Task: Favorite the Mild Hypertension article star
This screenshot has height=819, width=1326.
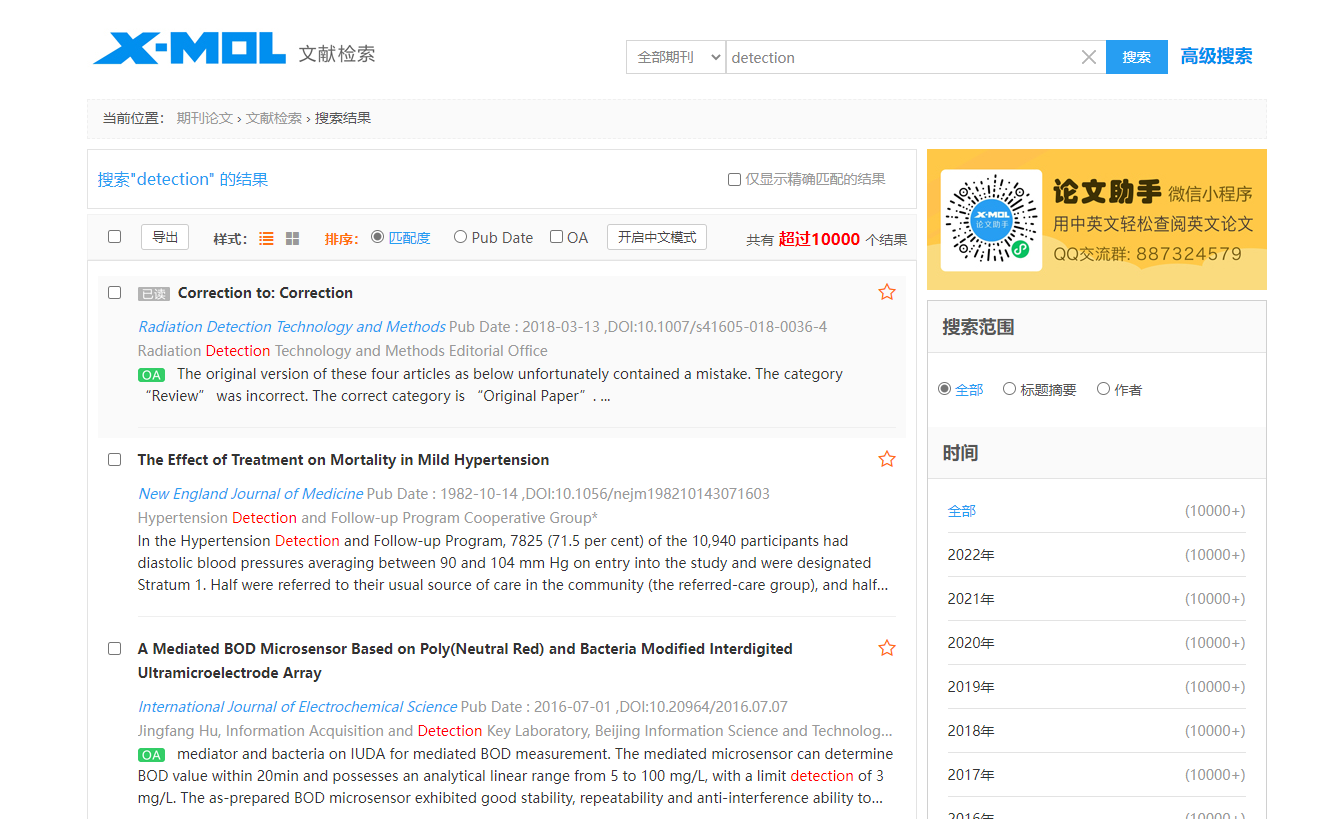Action: tap(886, 459)
